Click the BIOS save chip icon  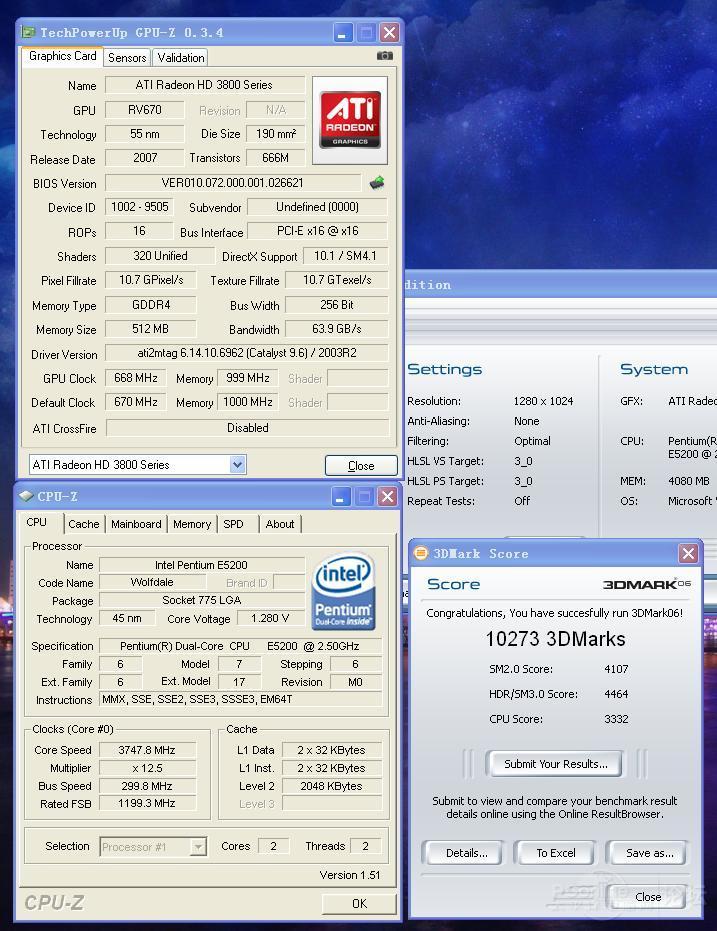[x=377, y=183]
